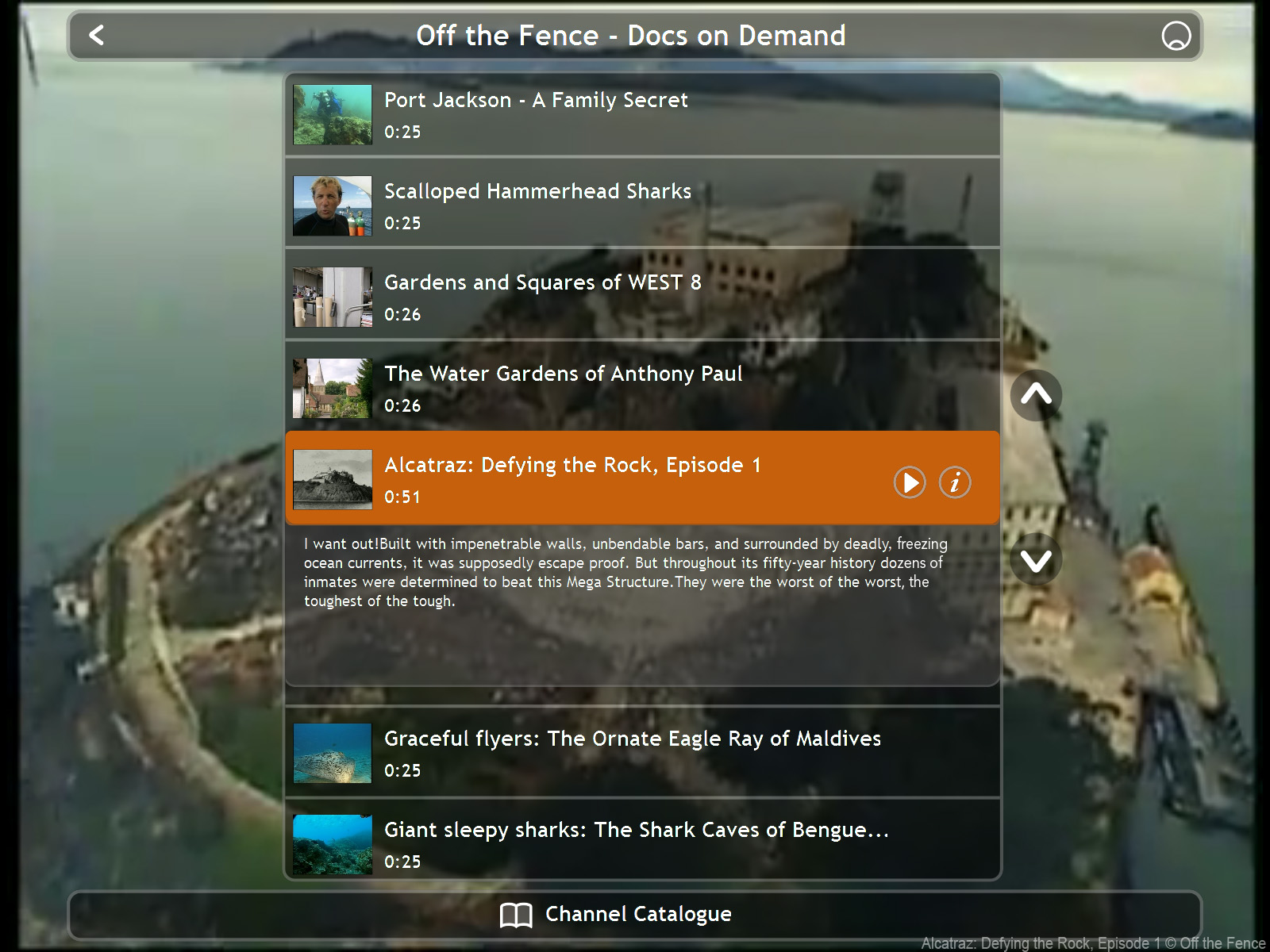Screen dimensions: 1270x952
Task: Select Alcatraz: Defying the Rock title
Action: (x=572, y=465)
